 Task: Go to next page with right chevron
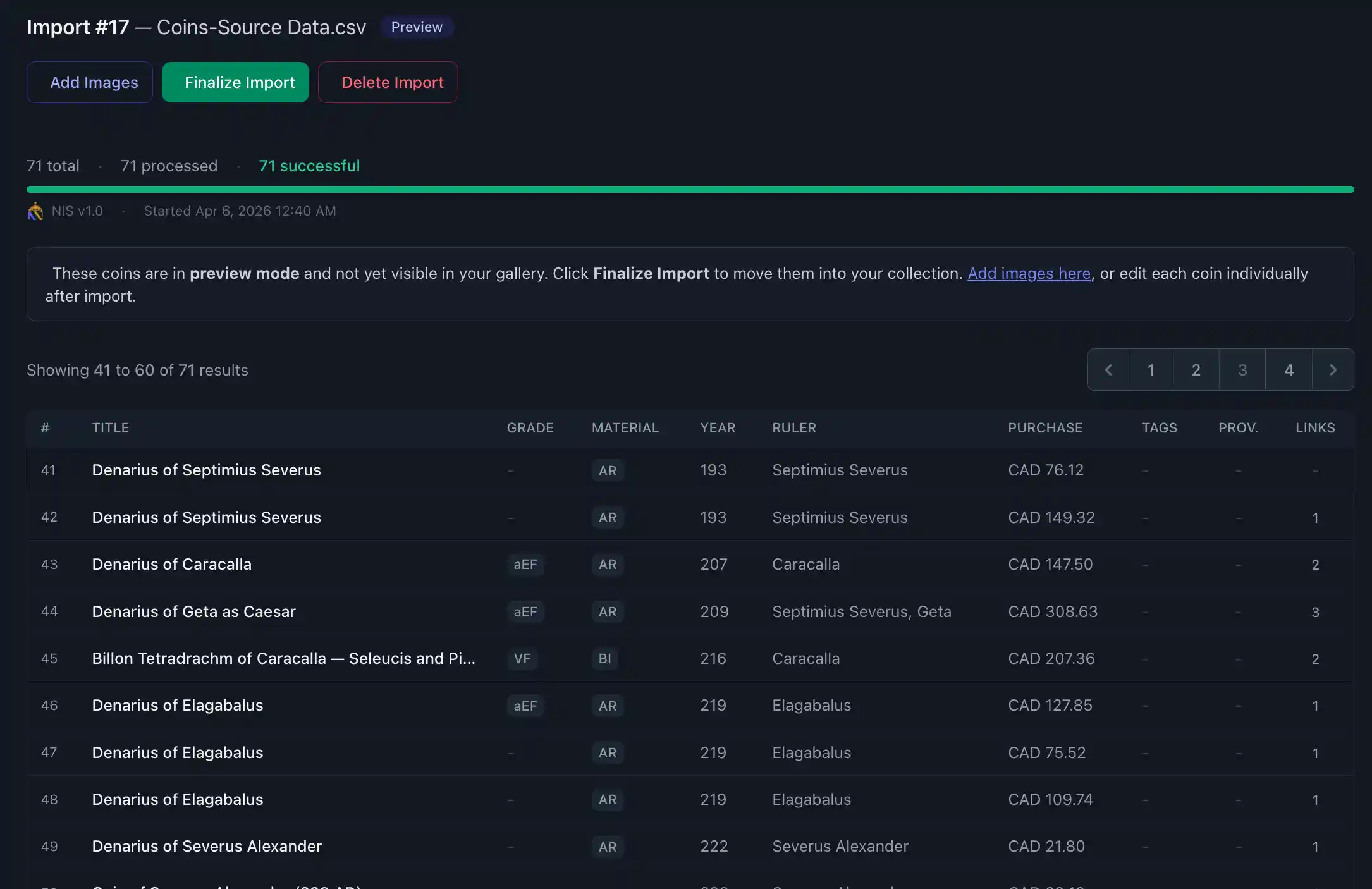click(x=1333, y=370)
